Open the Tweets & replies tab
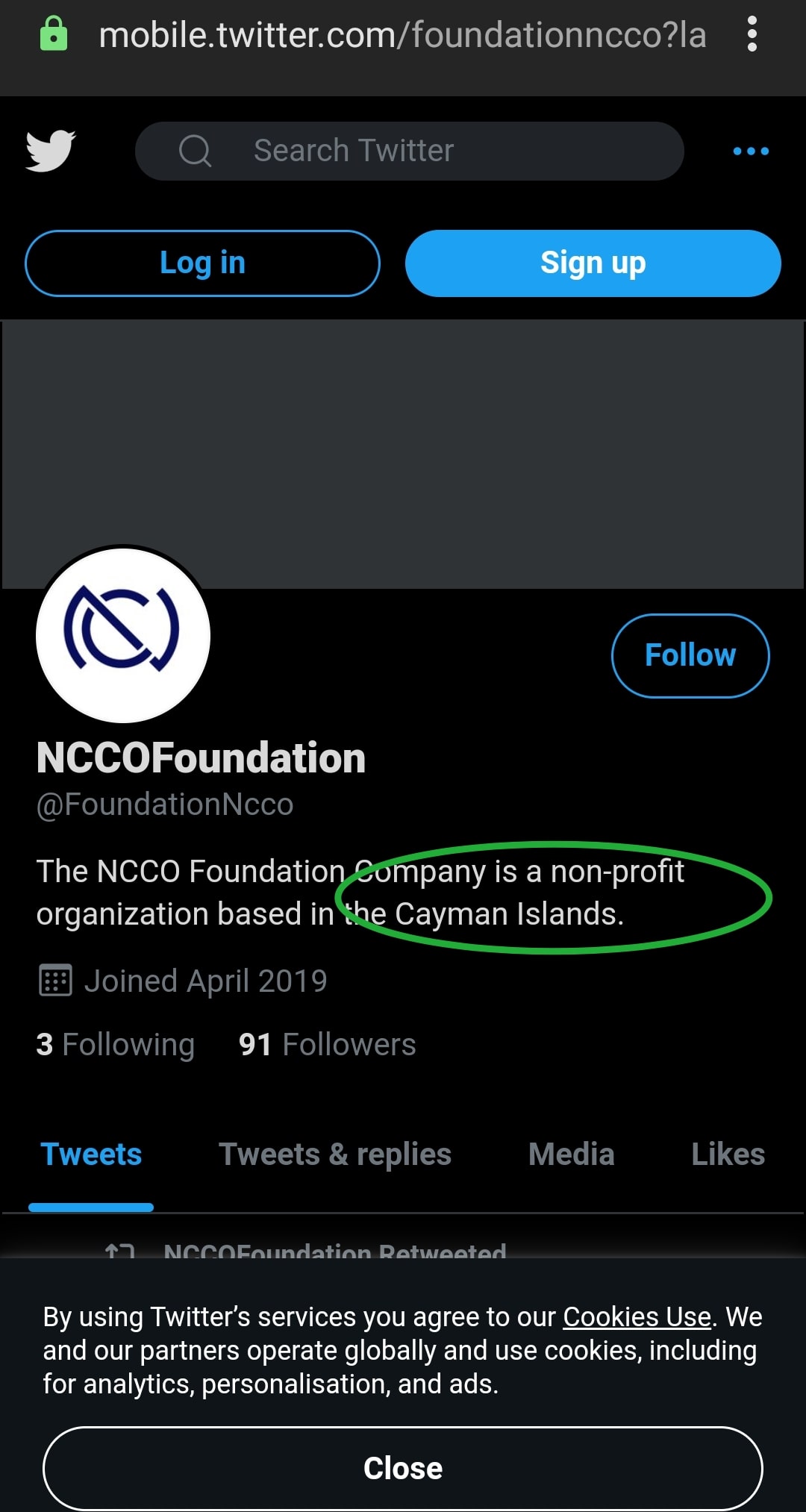The image size is (806, 1512). pyautogui.click(x=334, y=1155)
